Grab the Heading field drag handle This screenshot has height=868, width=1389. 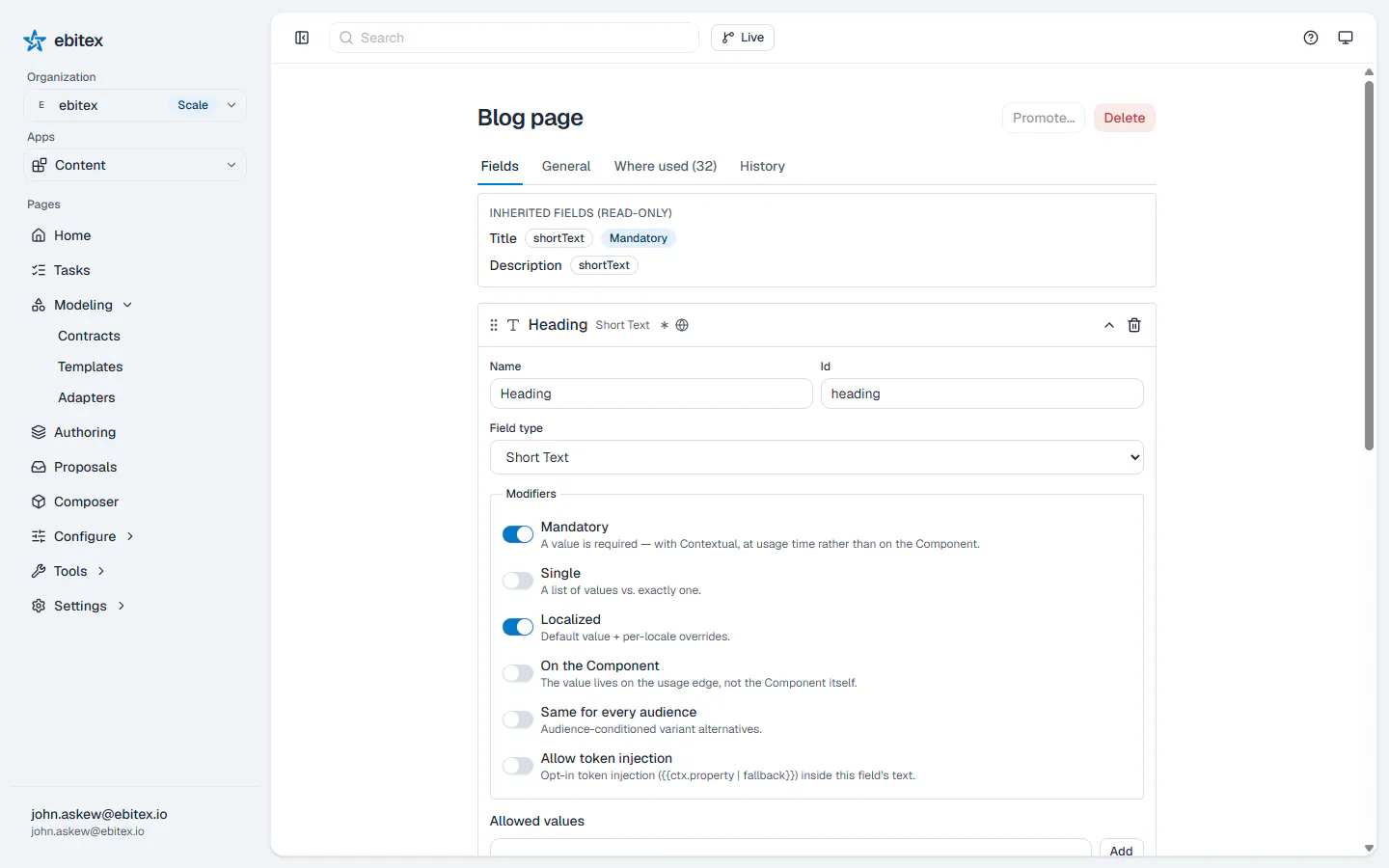494,325
